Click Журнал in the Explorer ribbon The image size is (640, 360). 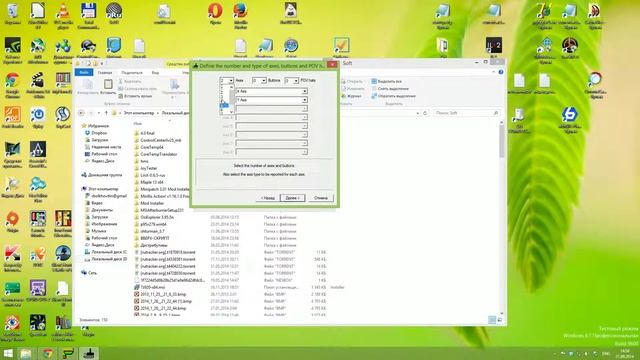351,96
